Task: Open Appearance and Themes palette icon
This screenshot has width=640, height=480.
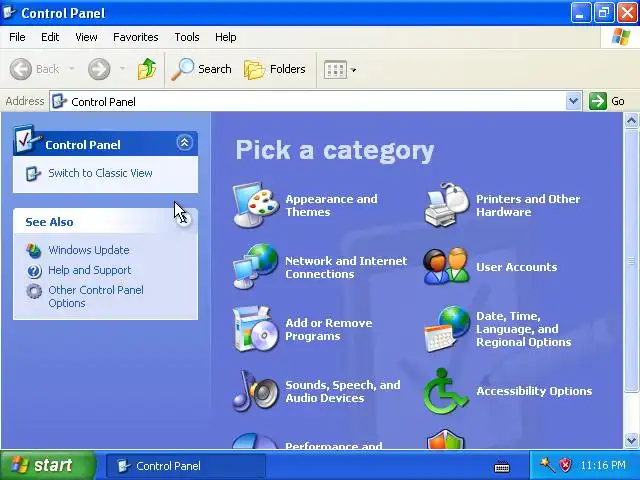Action: pyautogui.click(x=256, y=204)
